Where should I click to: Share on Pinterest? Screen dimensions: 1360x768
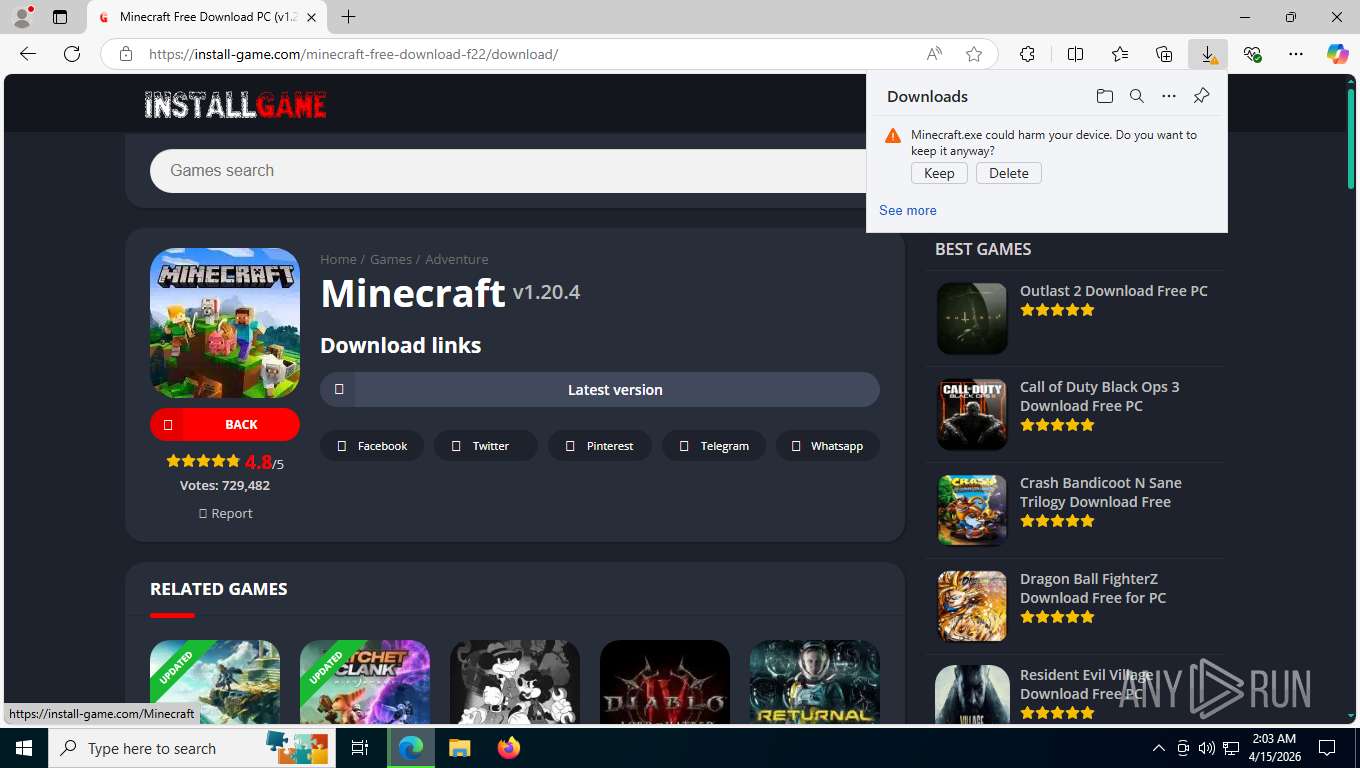(600, 446)
